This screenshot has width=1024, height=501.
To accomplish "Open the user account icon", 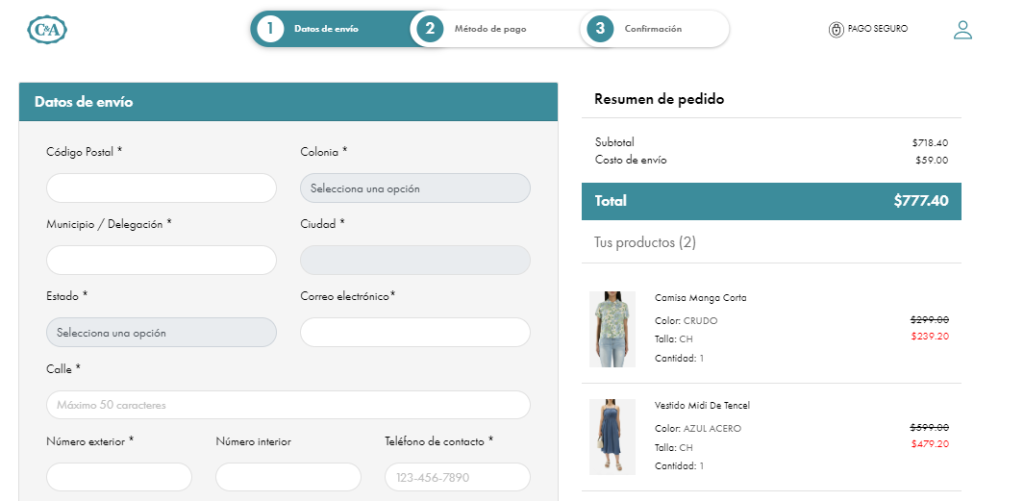I will coord(962,30).
